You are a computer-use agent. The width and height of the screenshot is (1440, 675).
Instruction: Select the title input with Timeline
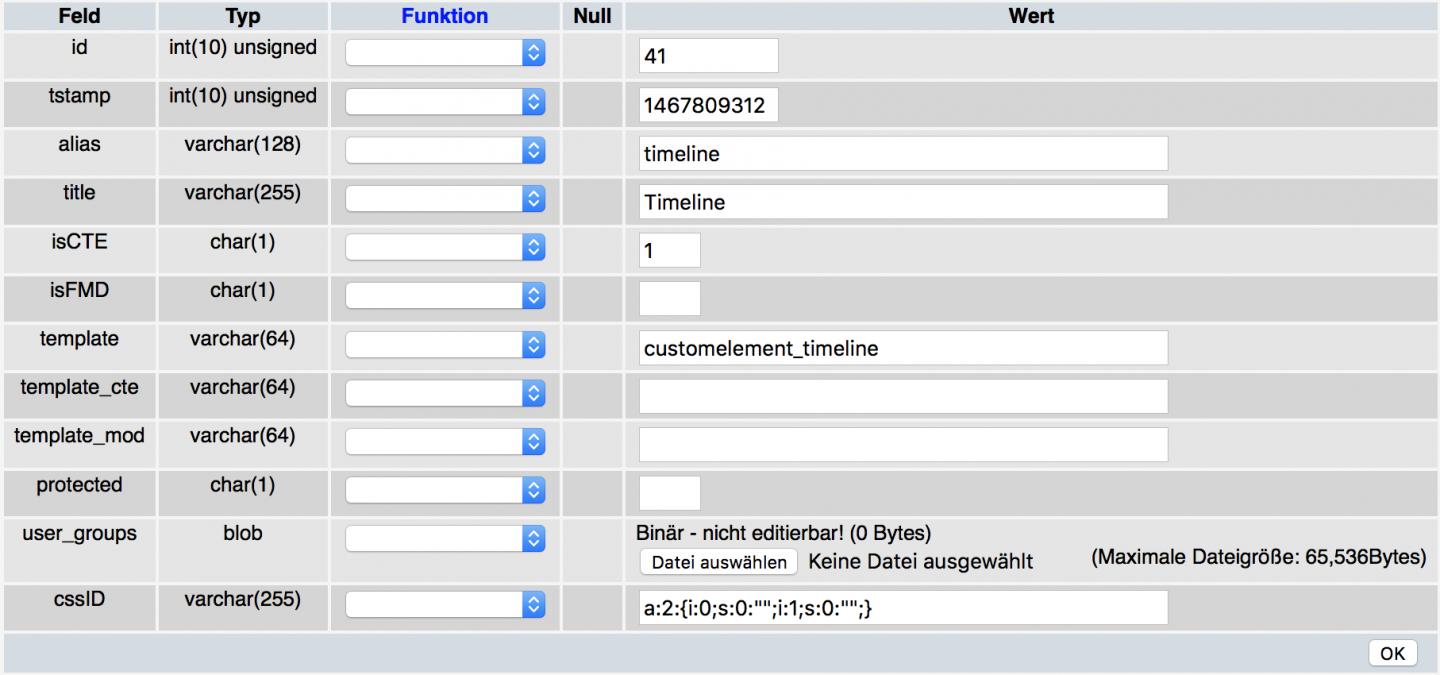(903, 201)
